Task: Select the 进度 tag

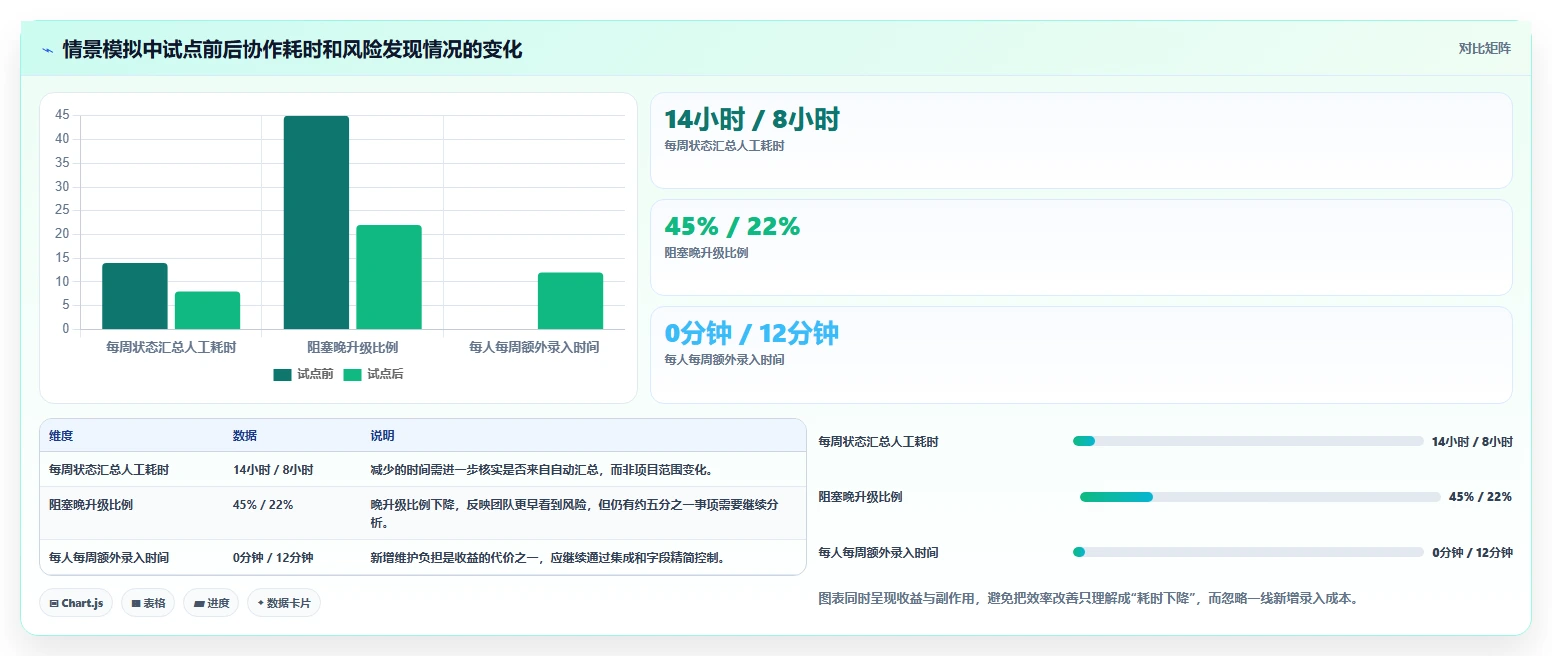Action: click(211, 603)
